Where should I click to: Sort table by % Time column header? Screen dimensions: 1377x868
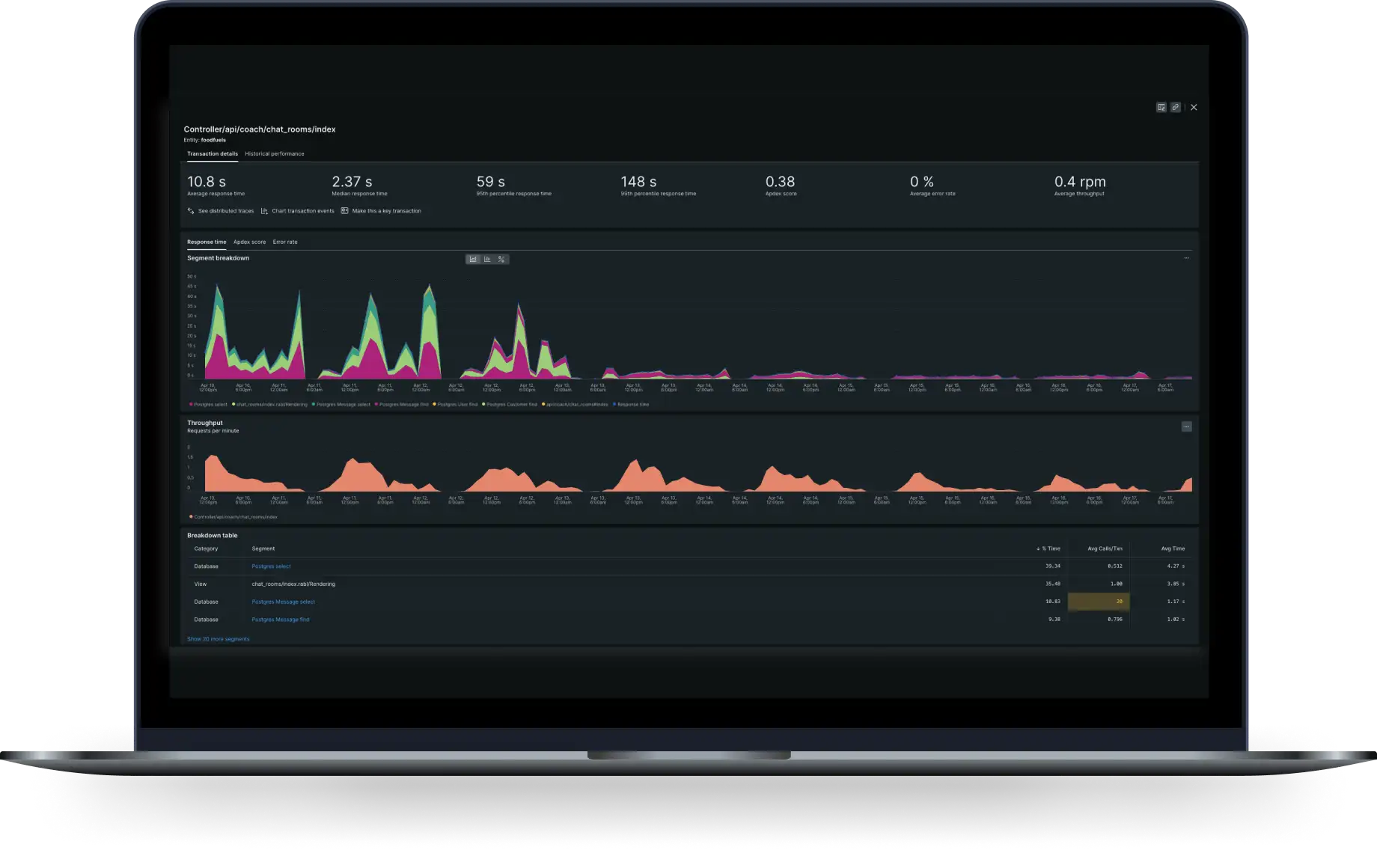tap(1049, 549)
